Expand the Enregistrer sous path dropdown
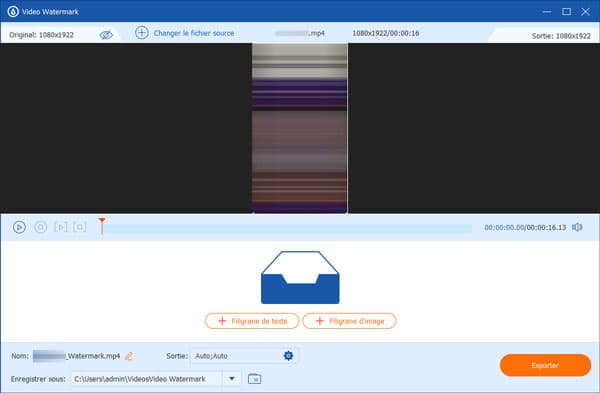 [232, 379]
